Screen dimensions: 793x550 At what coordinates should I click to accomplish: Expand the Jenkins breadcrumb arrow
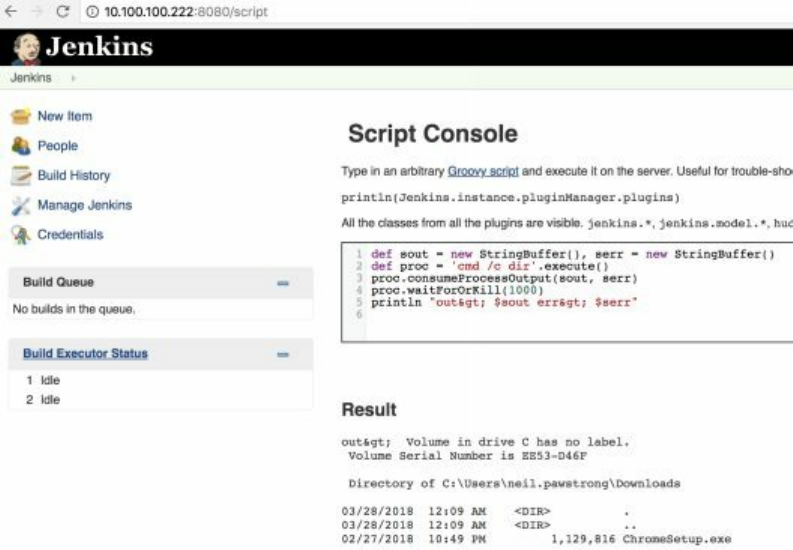tap(74, 77)
